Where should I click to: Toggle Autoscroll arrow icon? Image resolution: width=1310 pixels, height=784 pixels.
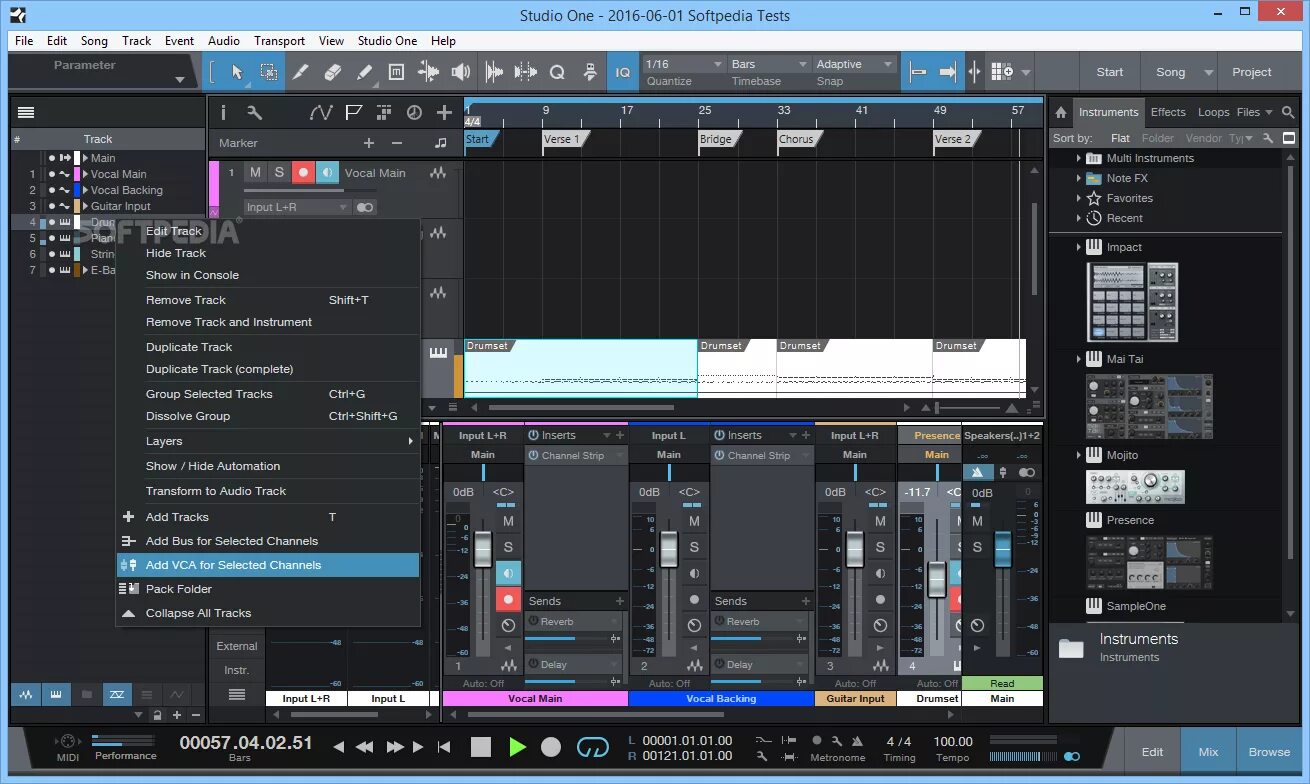[948, 72]
